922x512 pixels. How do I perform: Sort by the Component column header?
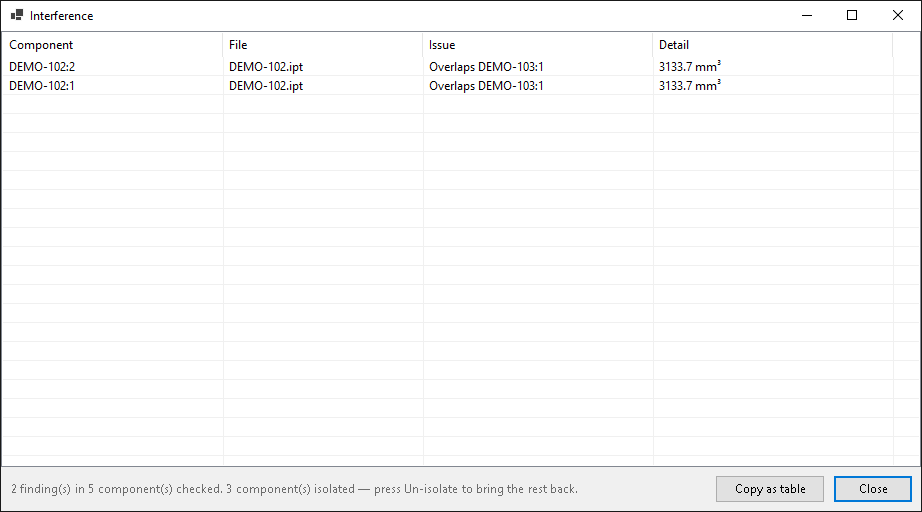coord(112,45)
